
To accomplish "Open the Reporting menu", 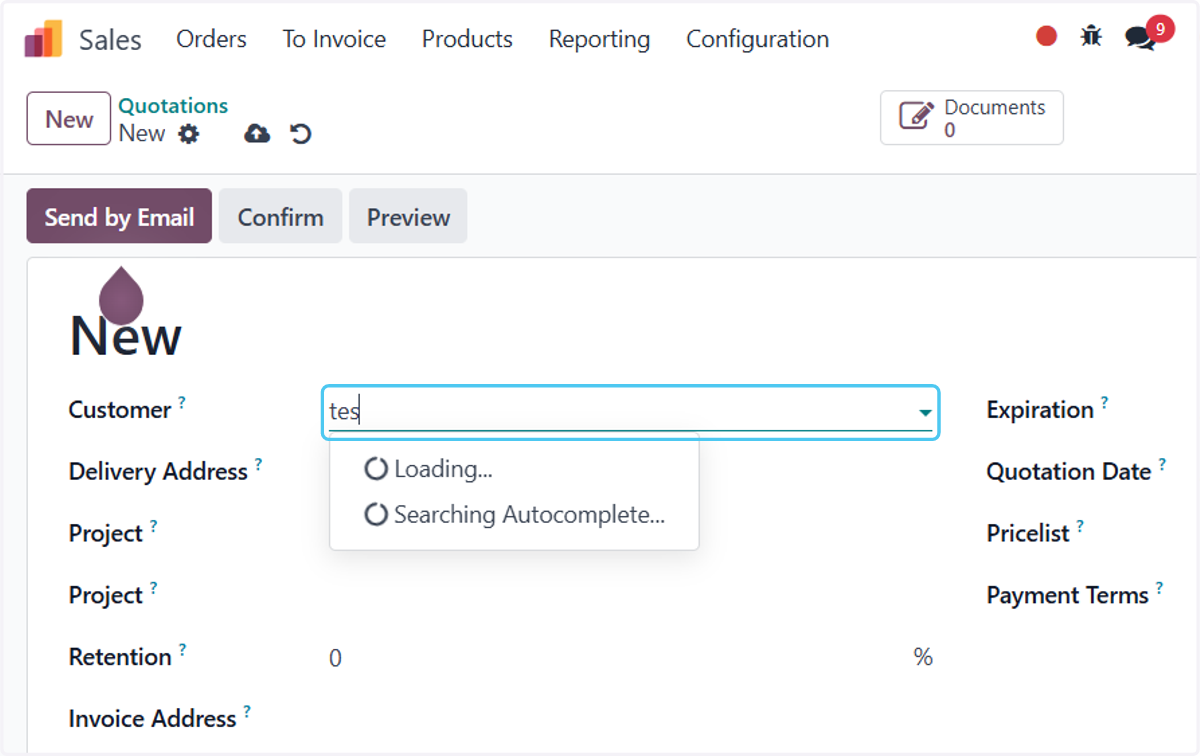I will [x=599, y=39].
